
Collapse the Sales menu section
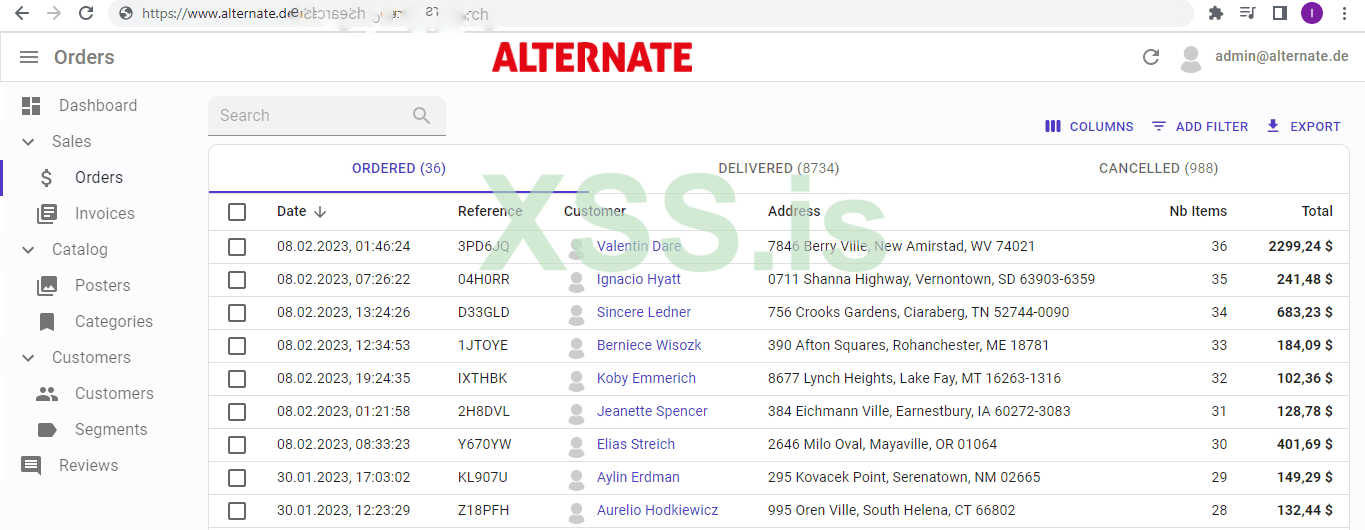tap(29, 142)
